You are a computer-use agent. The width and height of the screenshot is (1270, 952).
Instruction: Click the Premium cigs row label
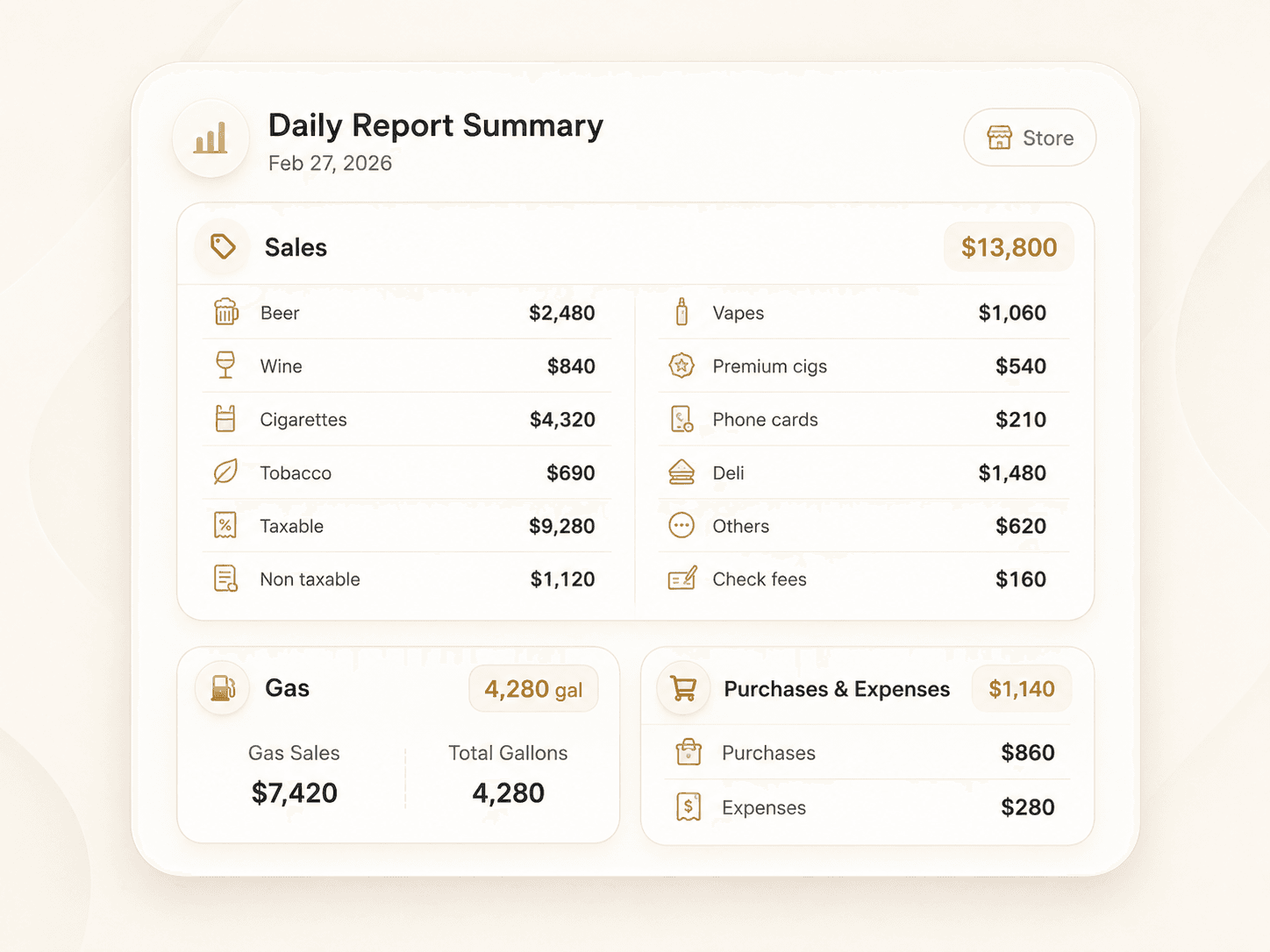click(770, 366)
